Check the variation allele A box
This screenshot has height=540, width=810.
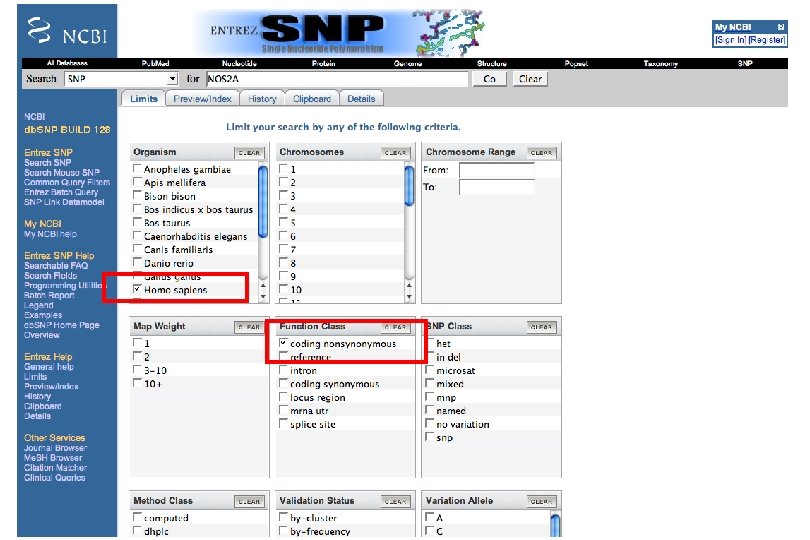429,517
